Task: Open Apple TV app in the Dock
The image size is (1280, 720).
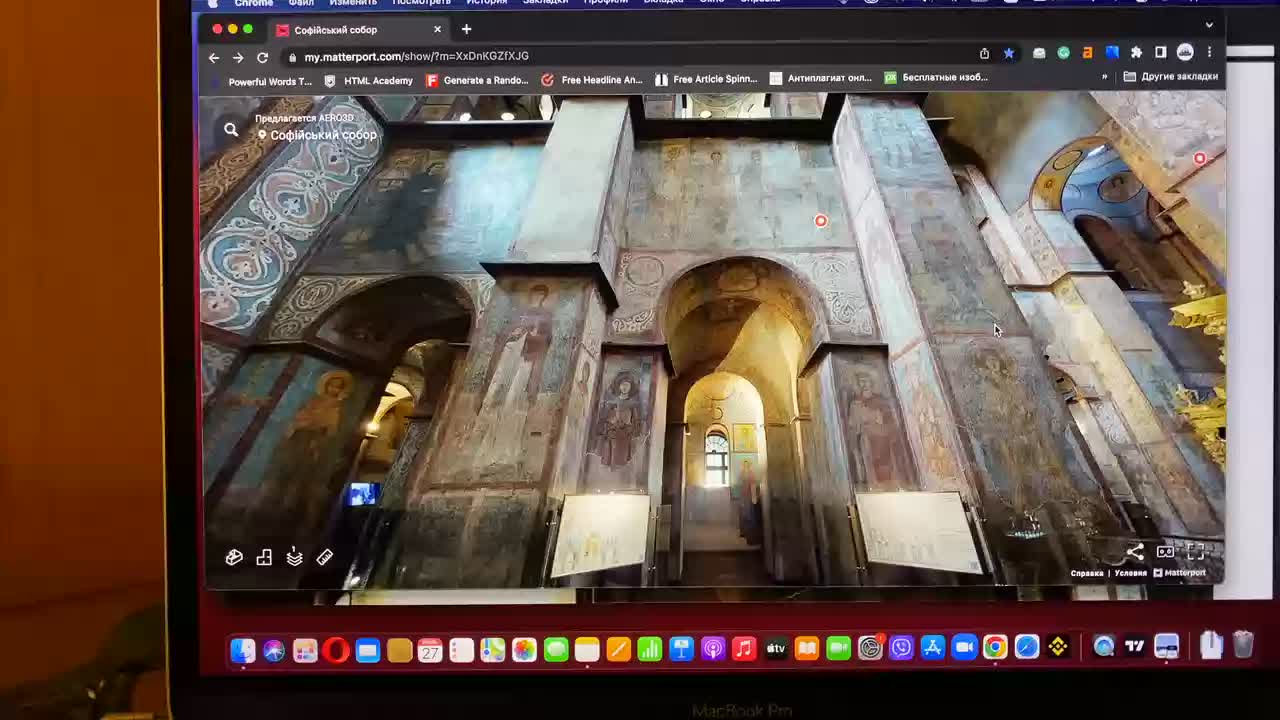Action: pyautogui.click(x=776, y=649)
